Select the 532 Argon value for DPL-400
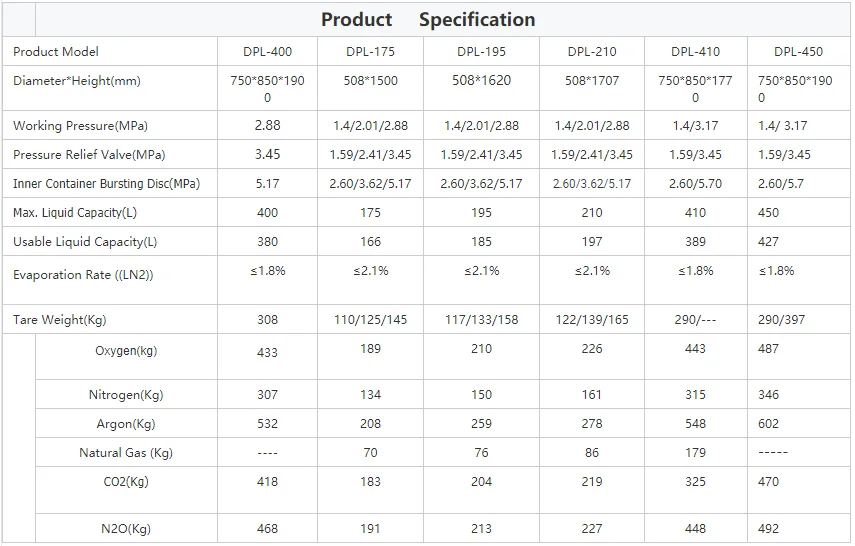Screen dimensions: 855x546 click(x=267, y=424)
